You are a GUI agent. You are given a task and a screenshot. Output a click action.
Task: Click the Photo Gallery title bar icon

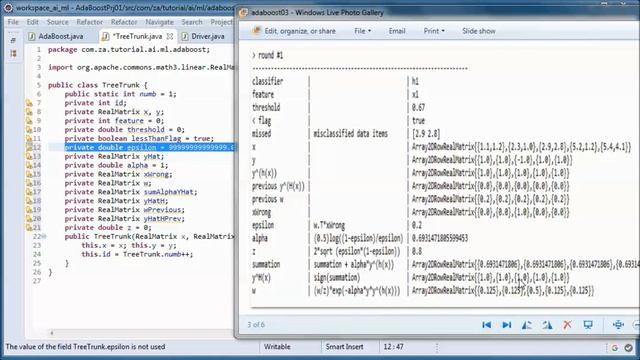(243, 12)
